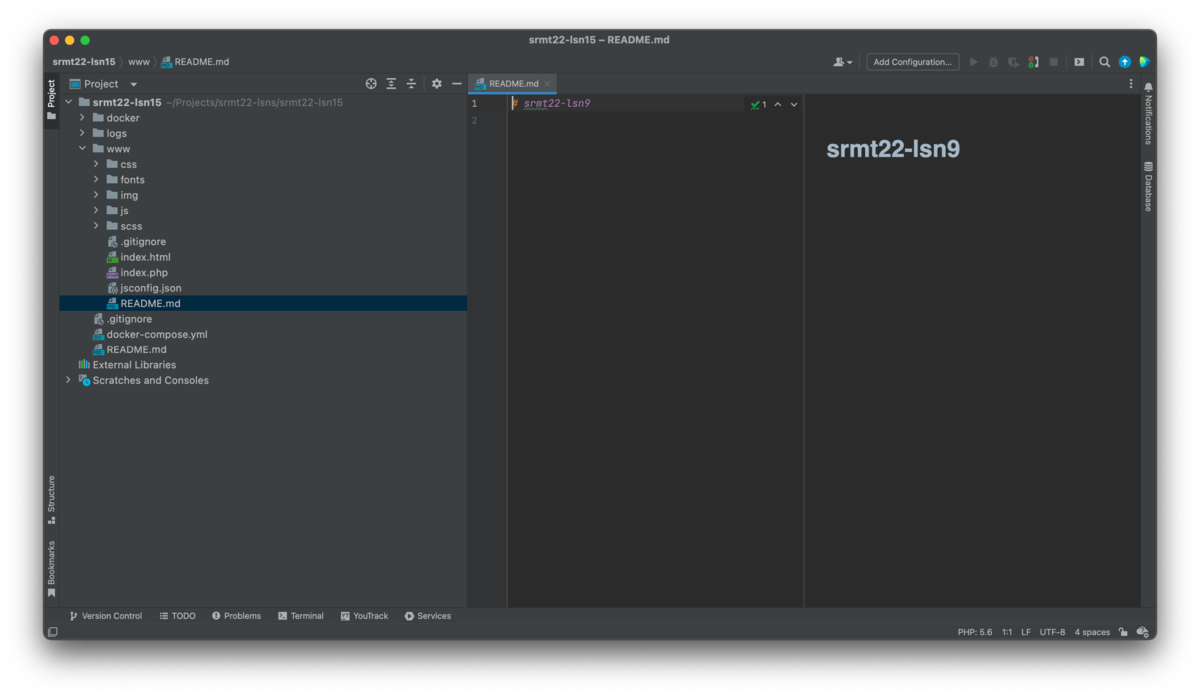Expand the img folder

coord(97,195)
